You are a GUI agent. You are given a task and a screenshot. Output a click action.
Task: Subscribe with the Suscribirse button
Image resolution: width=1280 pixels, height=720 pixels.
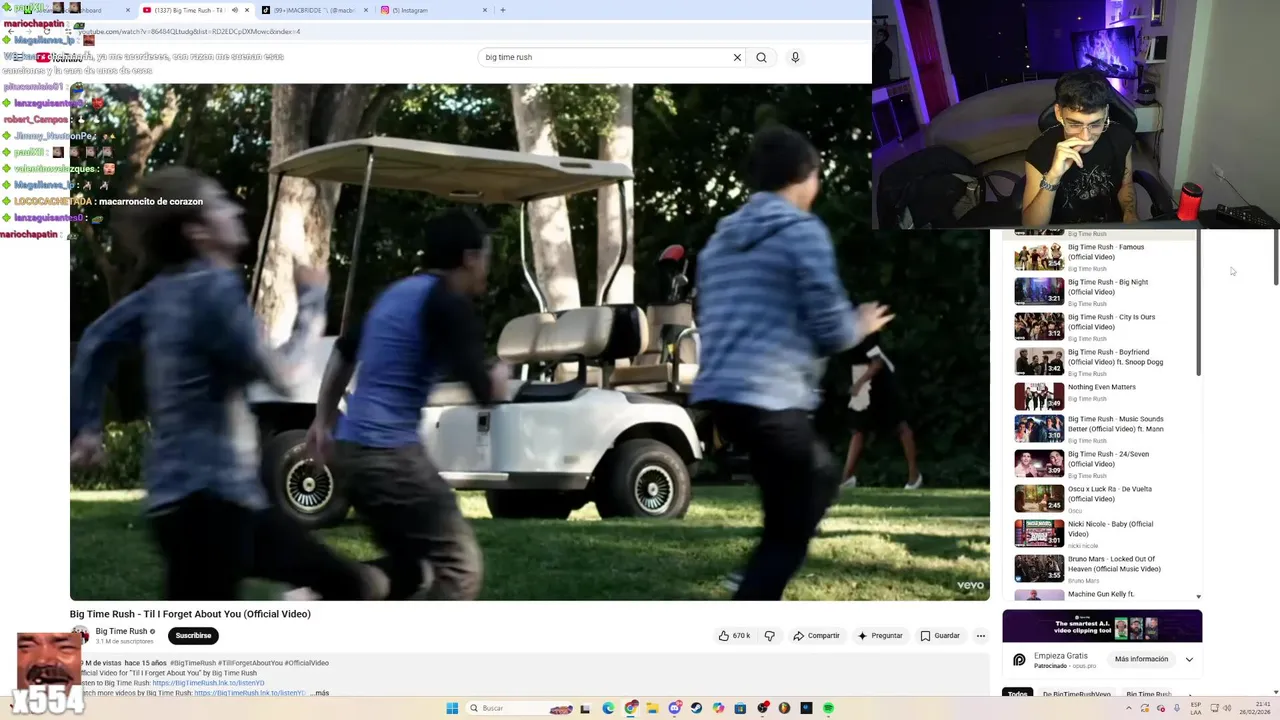coord(193,636)
